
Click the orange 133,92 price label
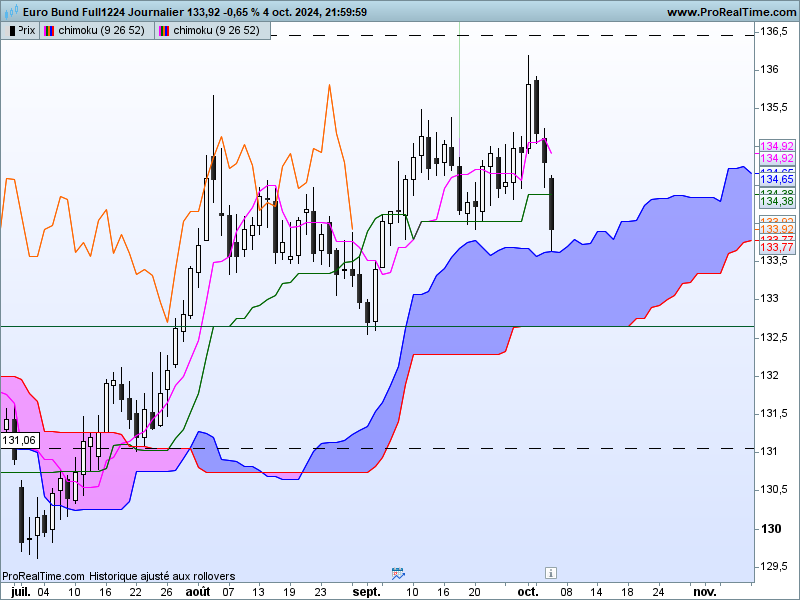[777, 229]
